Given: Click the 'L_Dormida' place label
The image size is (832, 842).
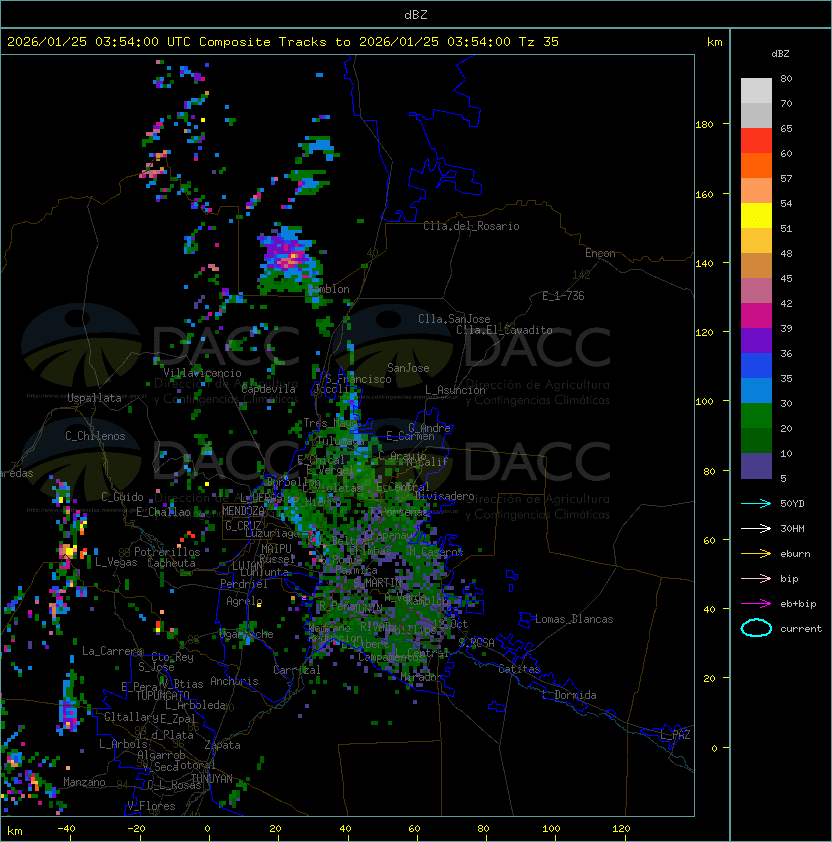Looking at the screenshot, I should pyautogui.click(x=569, y=695).
